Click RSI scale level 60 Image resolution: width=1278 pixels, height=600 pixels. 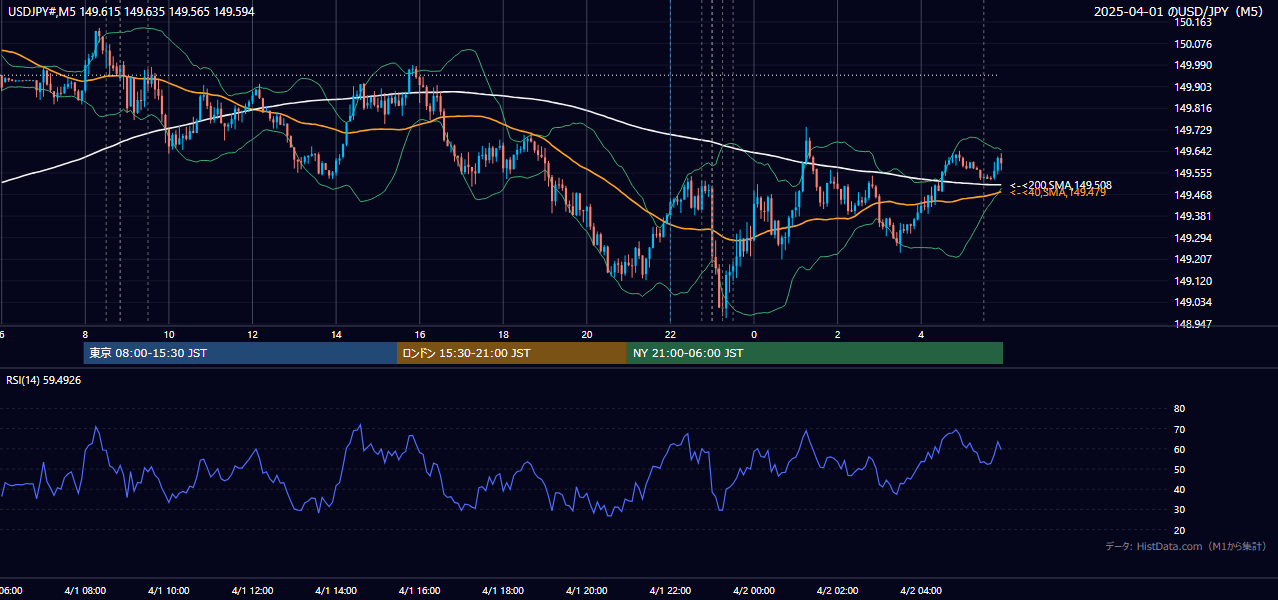(1179, 449)
